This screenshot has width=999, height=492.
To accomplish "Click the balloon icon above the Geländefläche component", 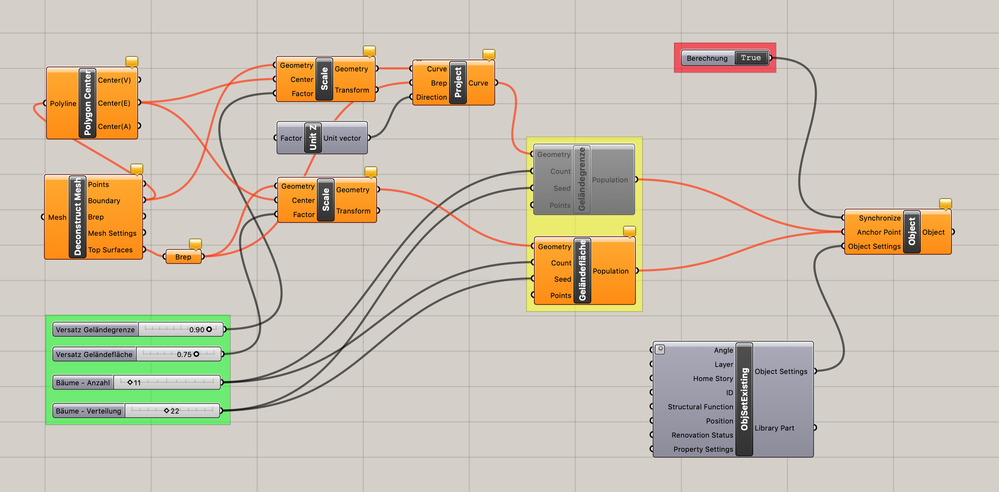I will (629, 231).
